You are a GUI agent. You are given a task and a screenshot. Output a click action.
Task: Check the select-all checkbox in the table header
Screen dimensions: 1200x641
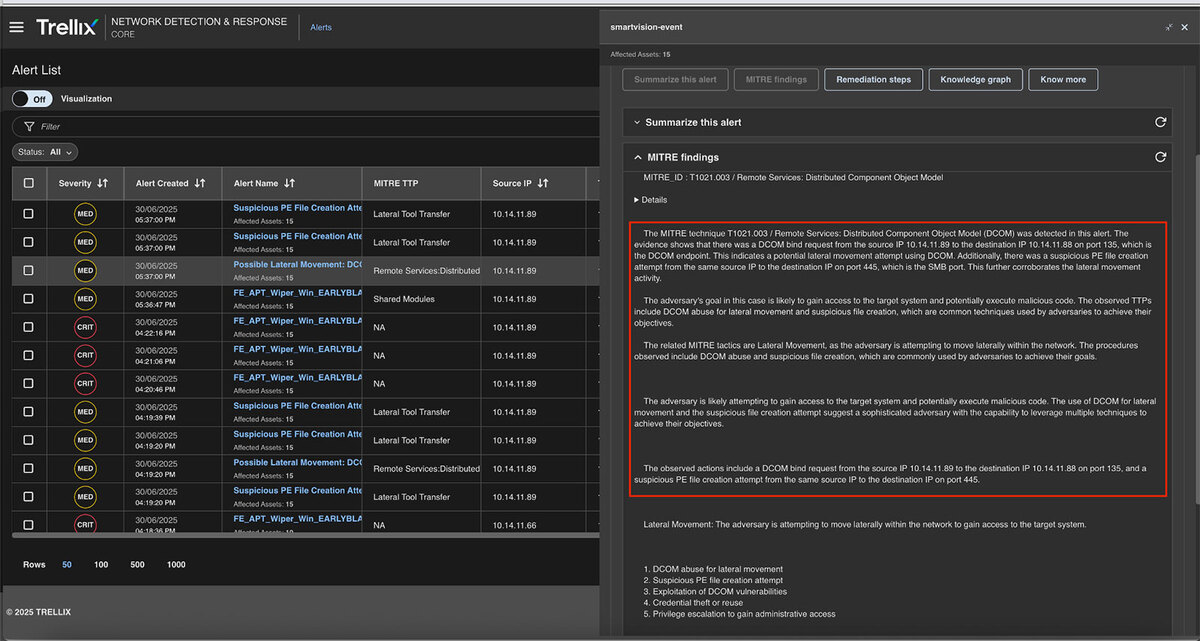pos(28,183)
